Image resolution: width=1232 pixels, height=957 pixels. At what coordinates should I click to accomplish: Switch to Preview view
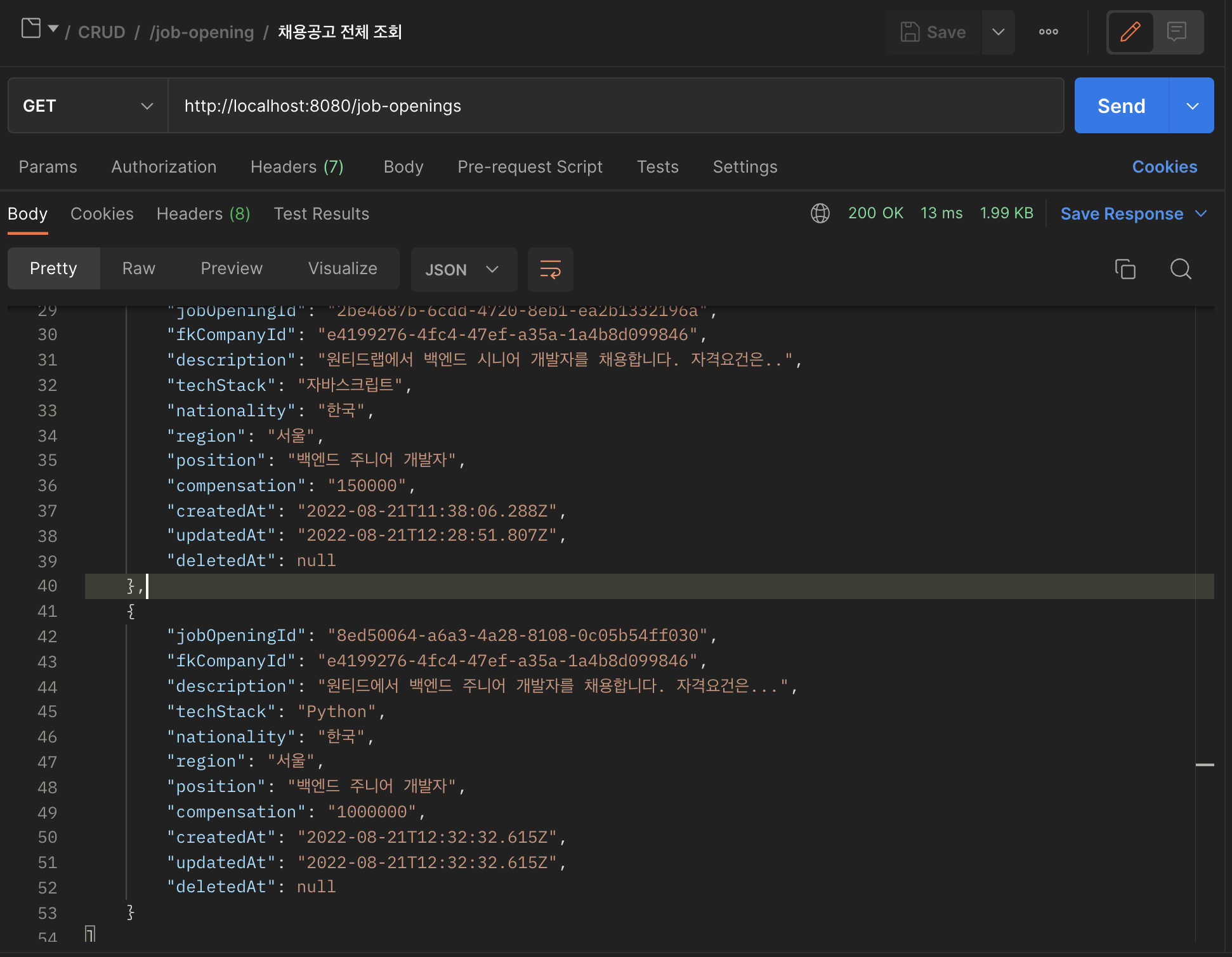click(232, 268)
